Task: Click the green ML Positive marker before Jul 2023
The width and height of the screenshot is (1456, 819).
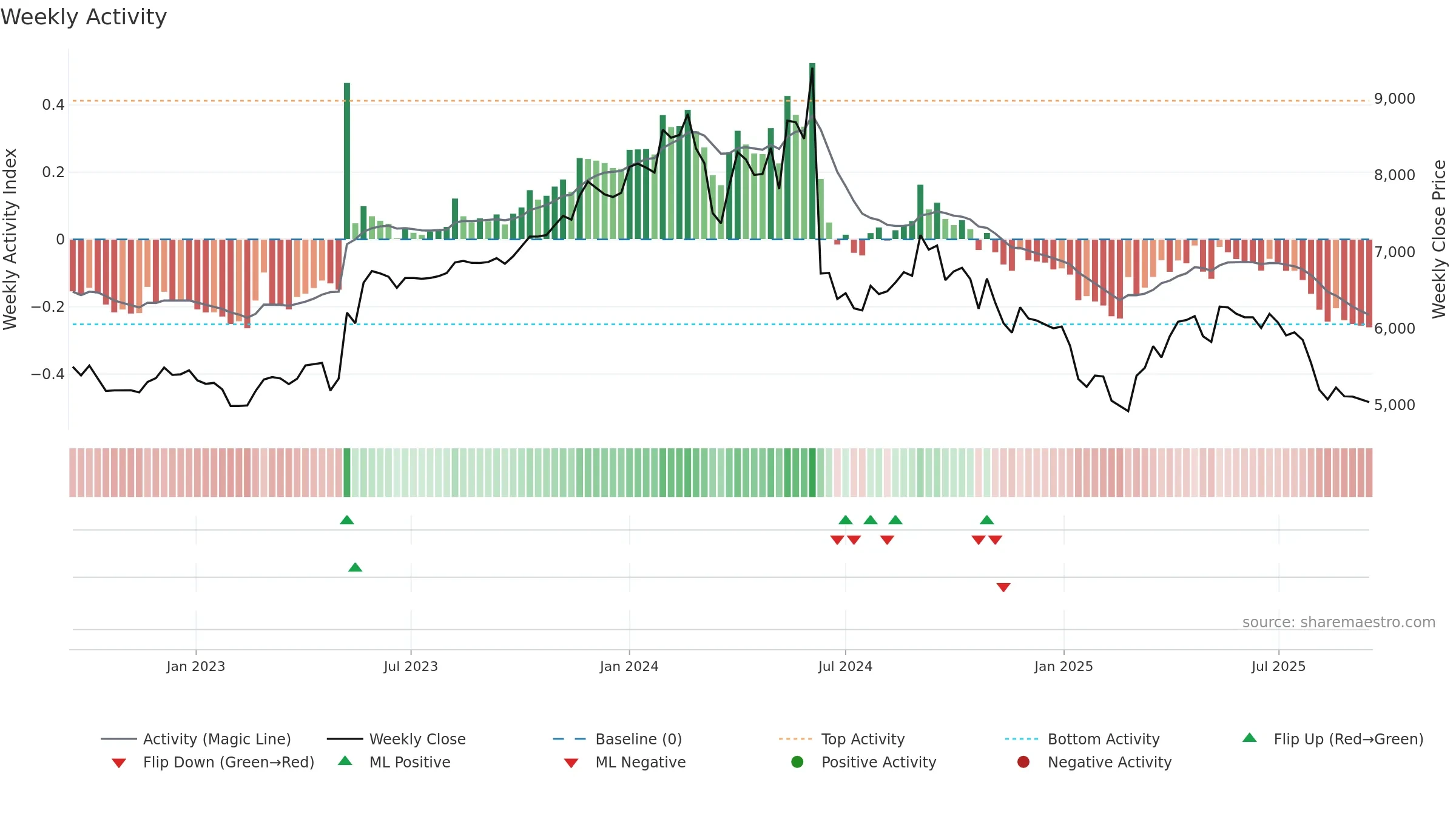Action: pyautogui.click(x=356, y=567)
